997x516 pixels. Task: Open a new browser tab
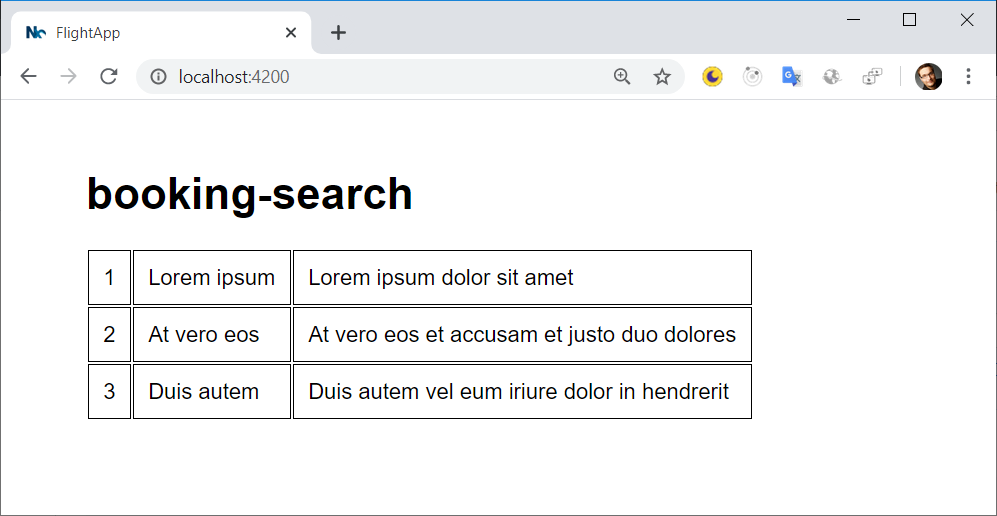click(339, 32)
